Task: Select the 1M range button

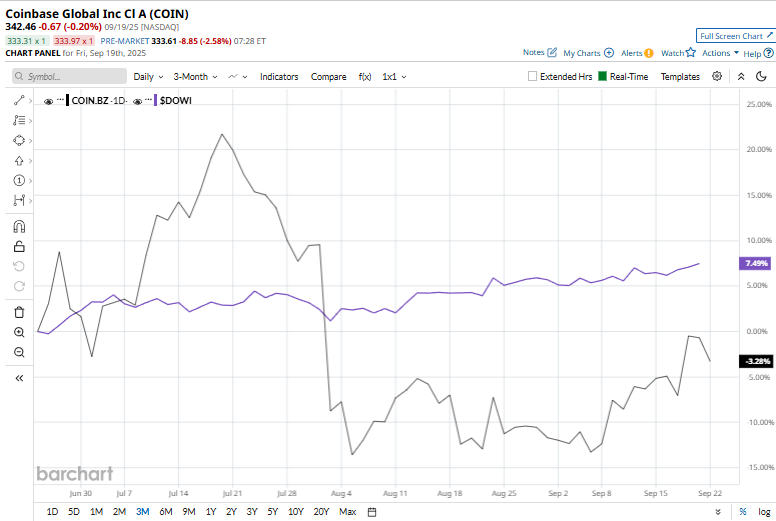Action: pyautogui.click(x=97, y=512)
